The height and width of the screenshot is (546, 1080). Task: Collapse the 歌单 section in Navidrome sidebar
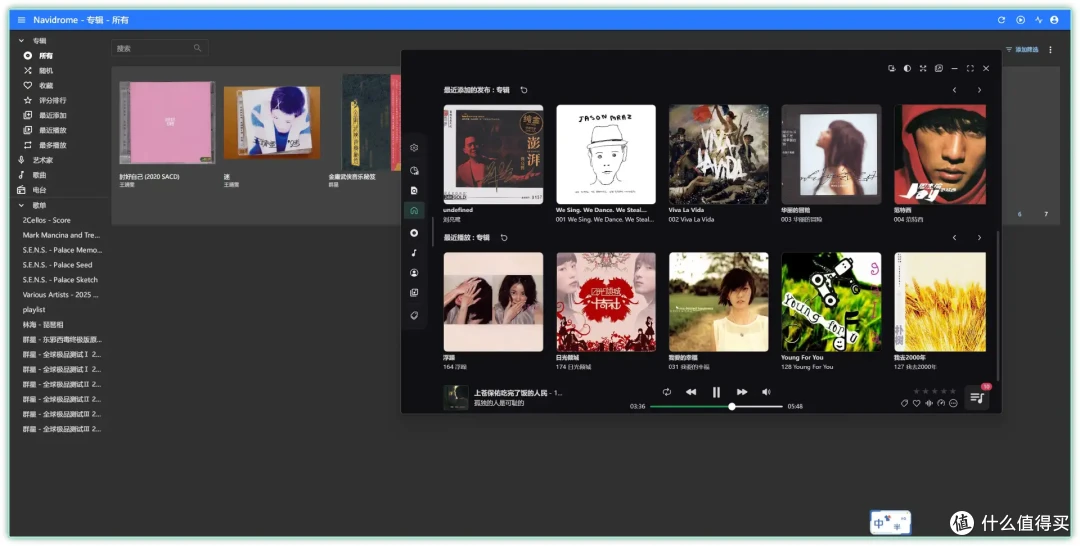[x=21, y=205]
